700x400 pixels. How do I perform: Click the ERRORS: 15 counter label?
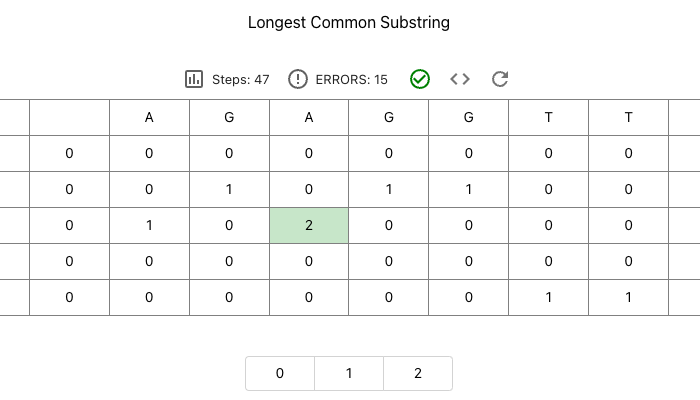pos(351,79)
